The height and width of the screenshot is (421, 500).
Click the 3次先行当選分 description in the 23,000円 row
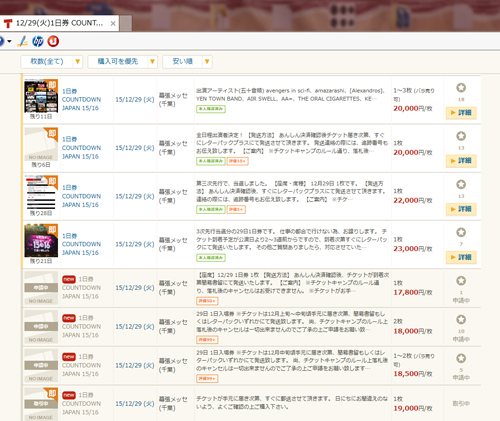coord(291,239)
